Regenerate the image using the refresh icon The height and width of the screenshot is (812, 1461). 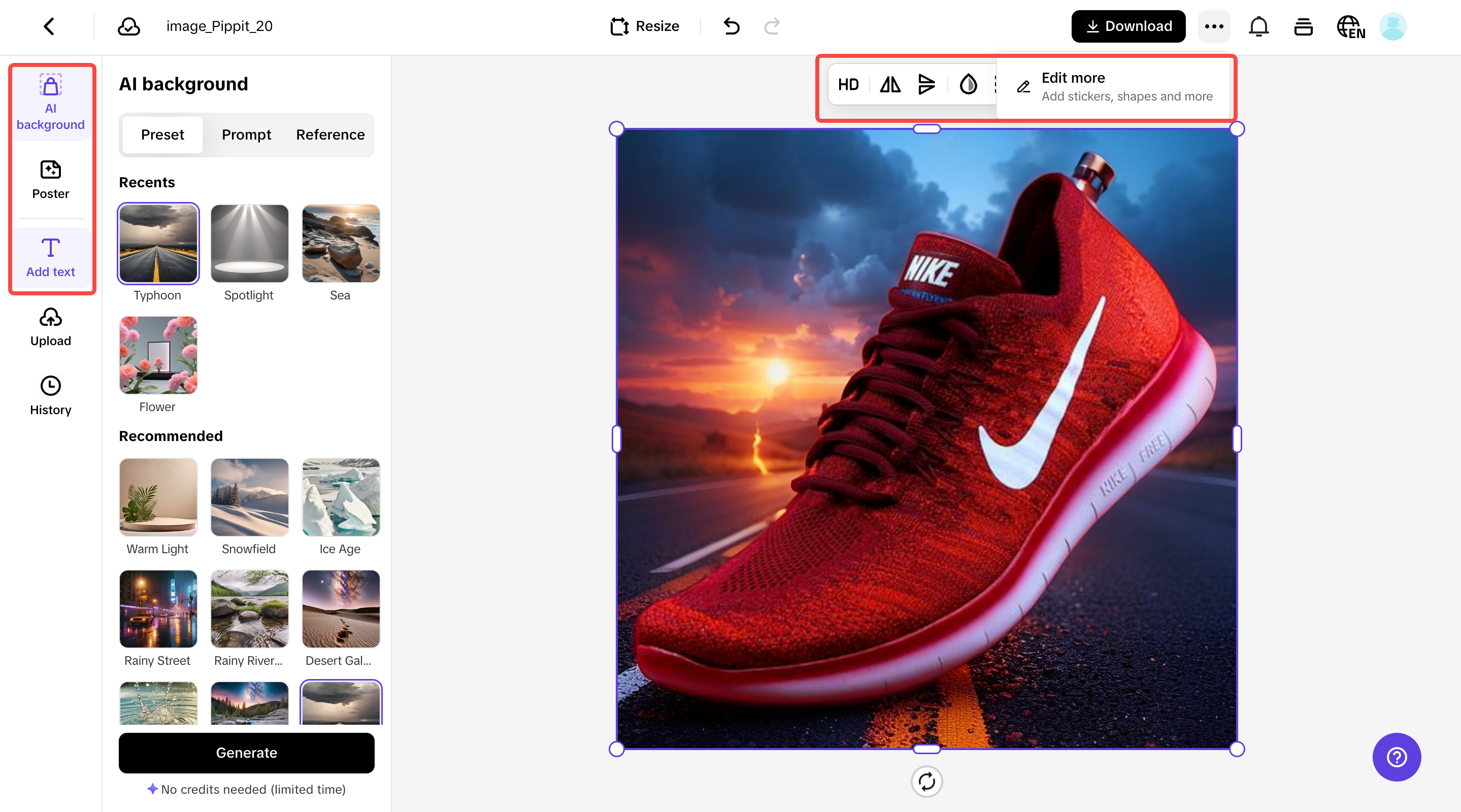pyautogui.click(x=927, y=782)
